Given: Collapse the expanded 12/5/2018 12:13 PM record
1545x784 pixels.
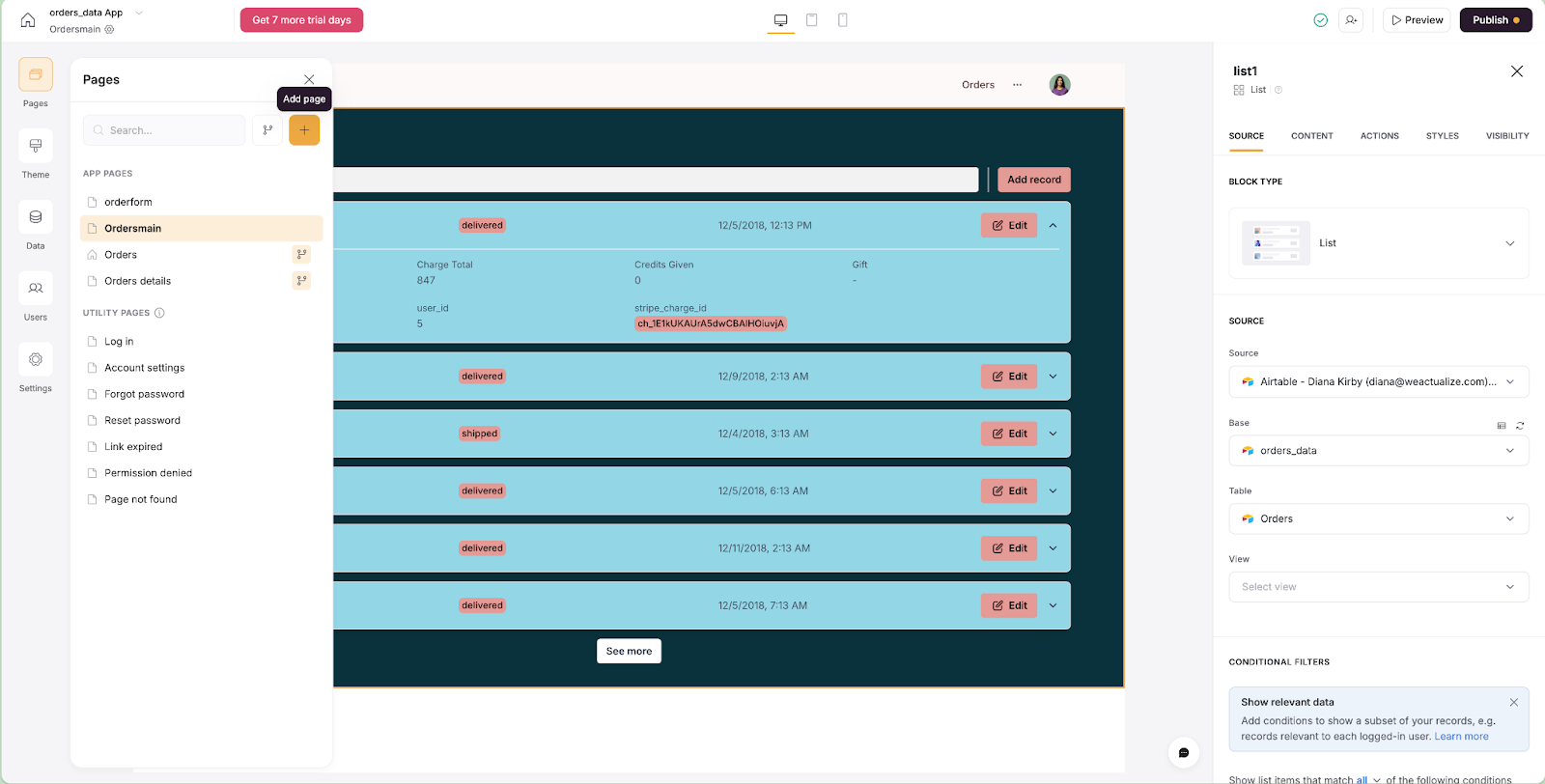Looking at the screenshot, I should click(1053, 226).
